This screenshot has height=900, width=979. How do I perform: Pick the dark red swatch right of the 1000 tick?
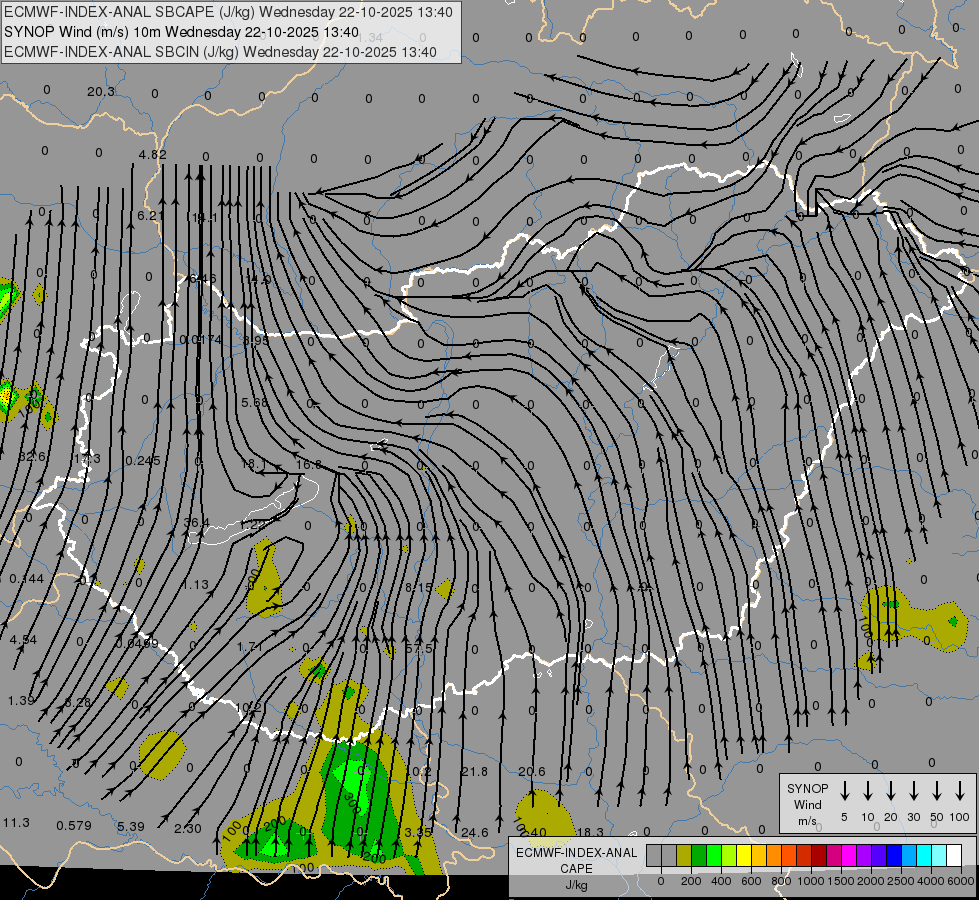tap(819, 855)
